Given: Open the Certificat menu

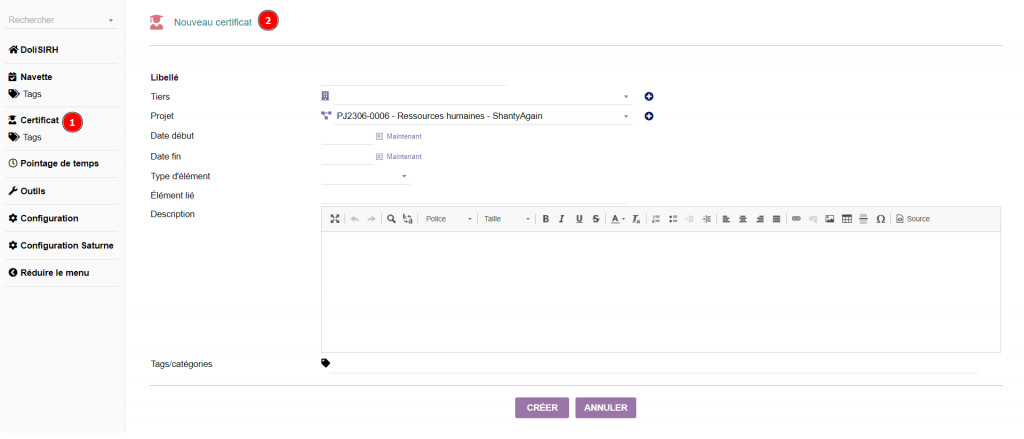Looking at the screenshot, I should tap(34, 121).
